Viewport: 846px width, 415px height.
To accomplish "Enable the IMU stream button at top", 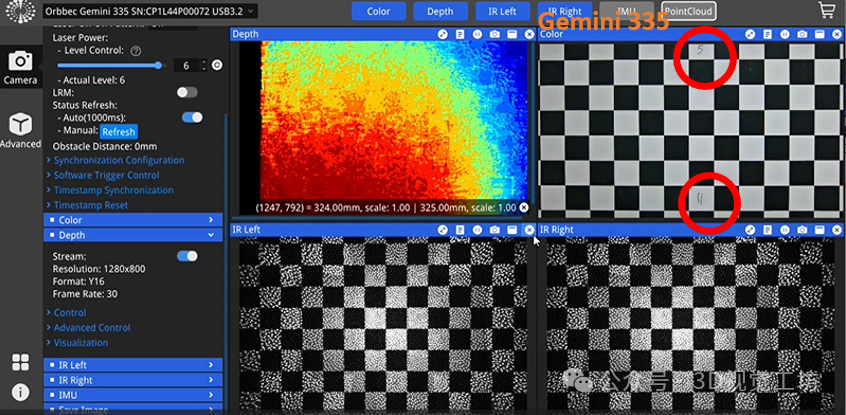I will coord(626,11).
